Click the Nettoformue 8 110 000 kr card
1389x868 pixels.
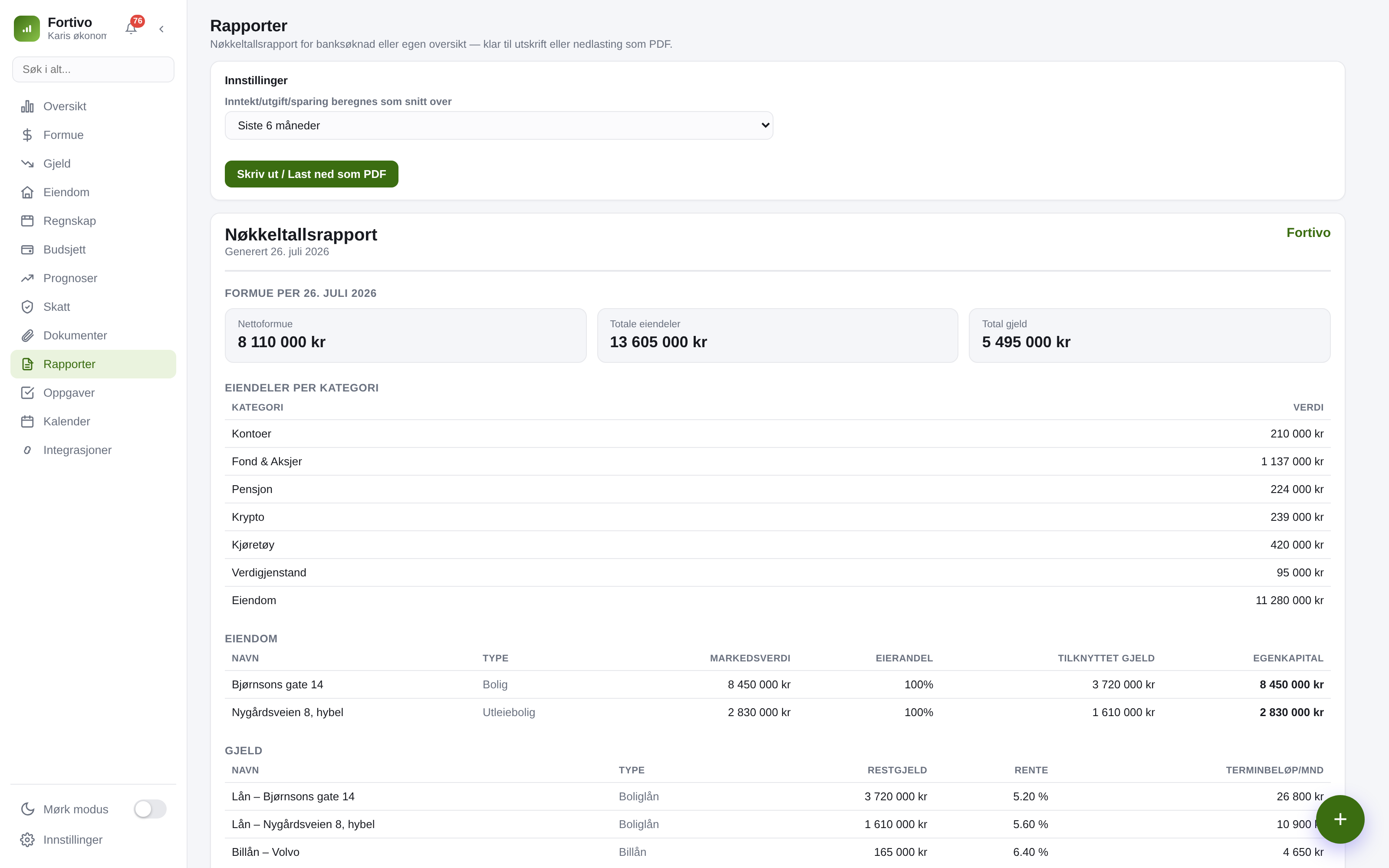point(405,335)
